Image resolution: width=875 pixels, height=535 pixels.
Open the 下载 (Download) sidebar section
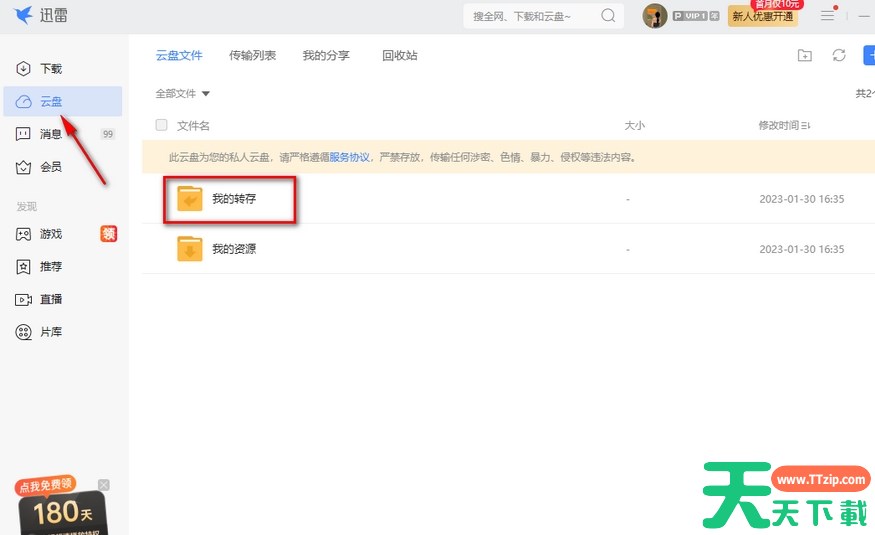50,69
